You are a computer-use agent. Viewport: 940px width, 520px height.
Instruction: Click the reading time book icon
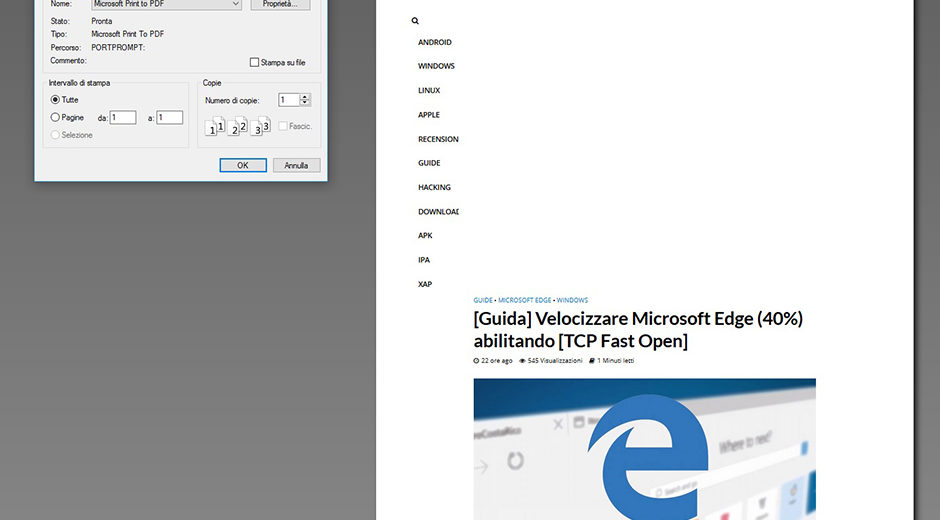(x=592, y=361)
